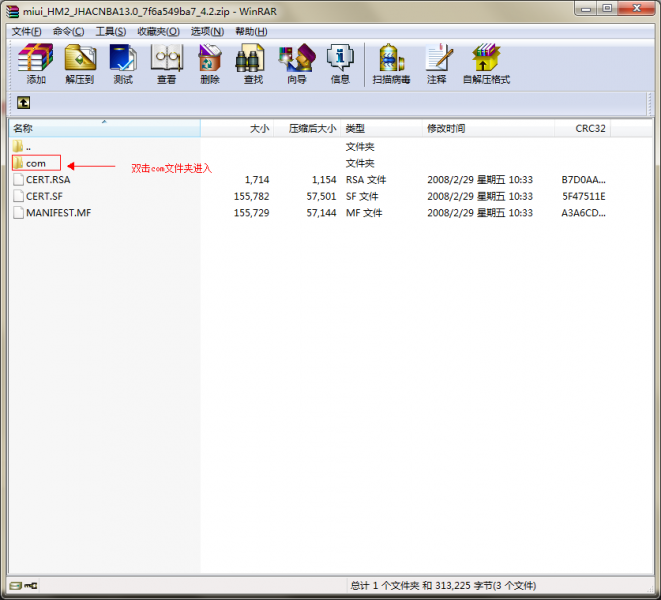The height and width of the screenshot is (600, 661).
Task: Select the MANIFEST.MF file name
Action: pyautogui.click(x=59, y=213)
